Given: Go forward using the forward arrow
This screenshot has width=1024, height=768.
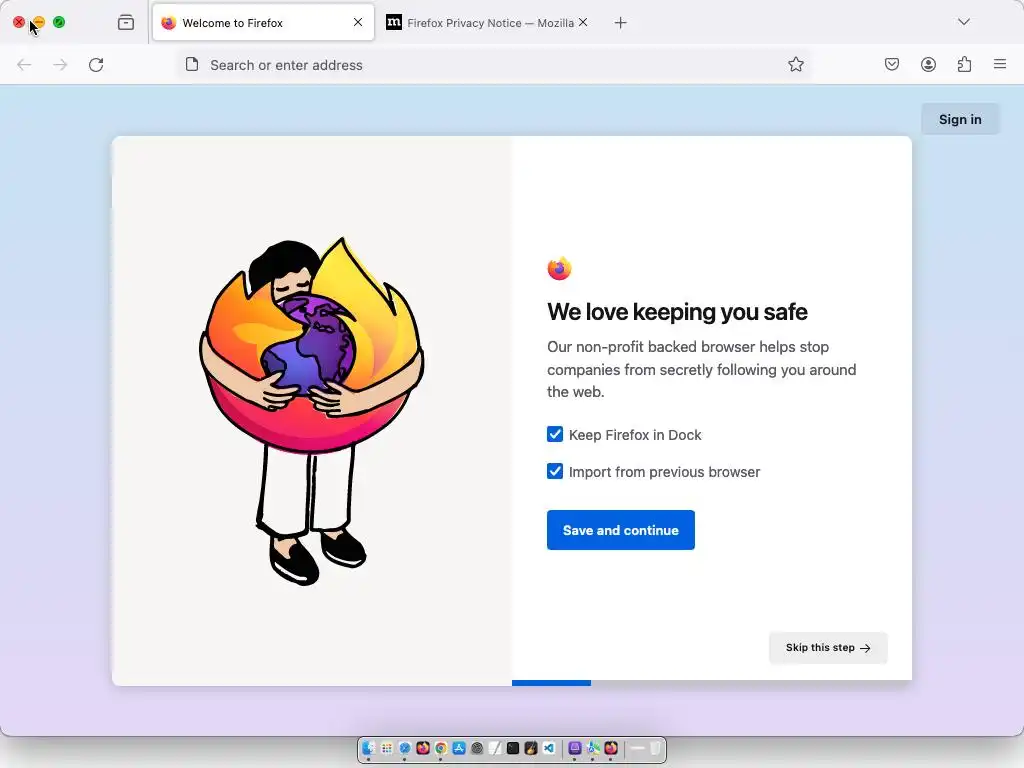Looking at the screenshot, I should 60,65.
